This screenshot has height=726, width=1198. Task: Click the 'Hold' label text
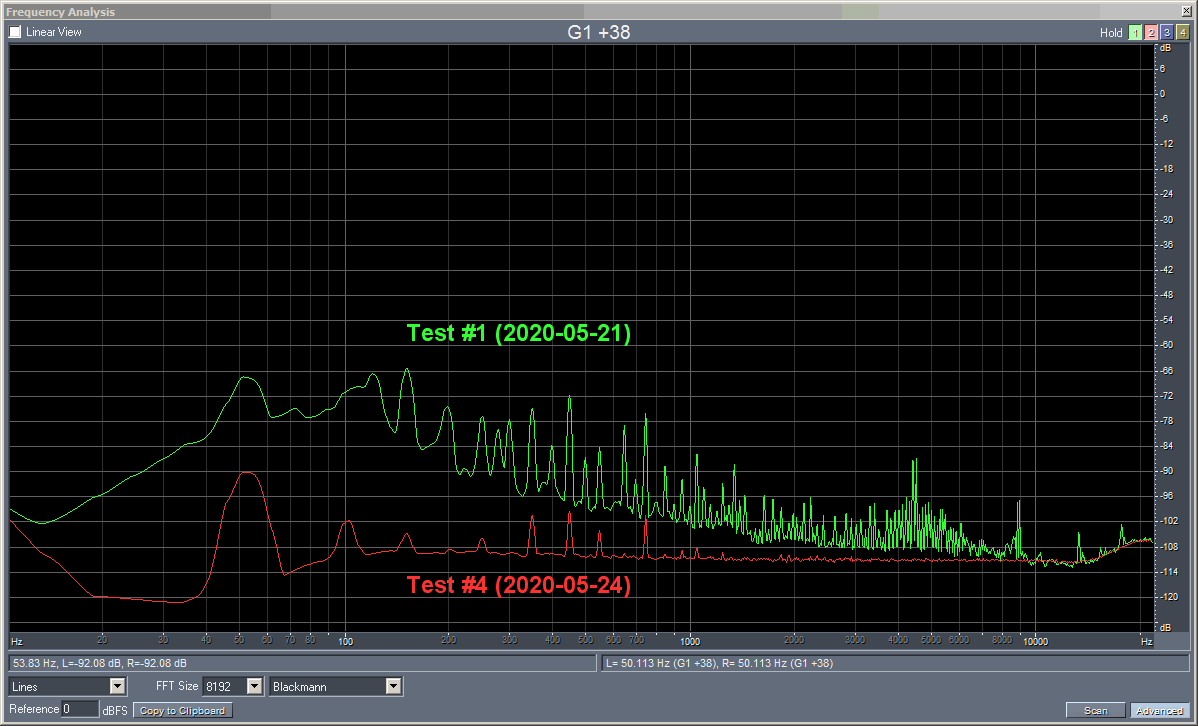pyautogui.click(x=1111, y=33)
